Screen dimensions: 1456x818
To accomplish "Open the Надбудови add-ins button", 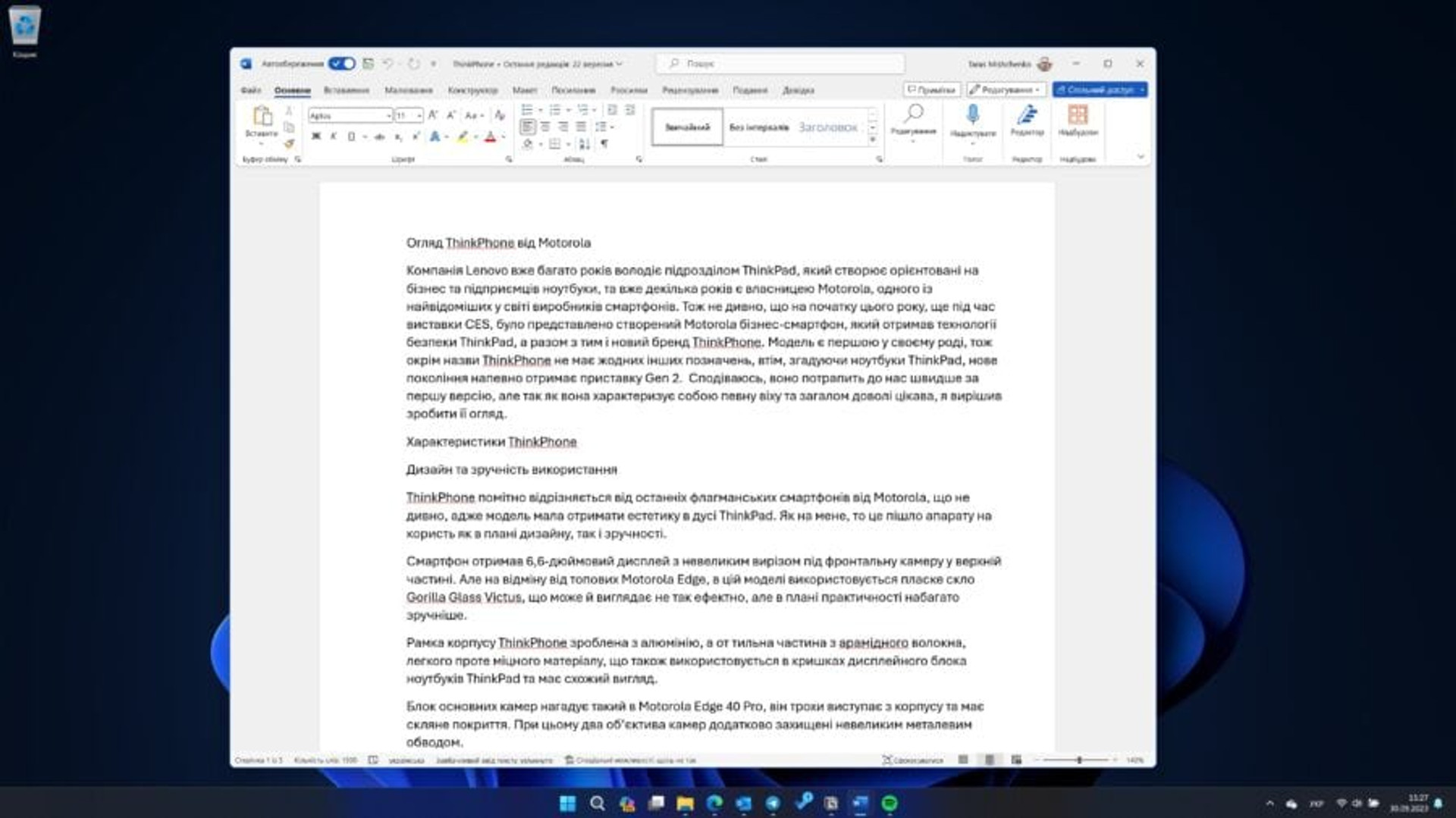I will pyautogui.click(x=1078, y=120).
